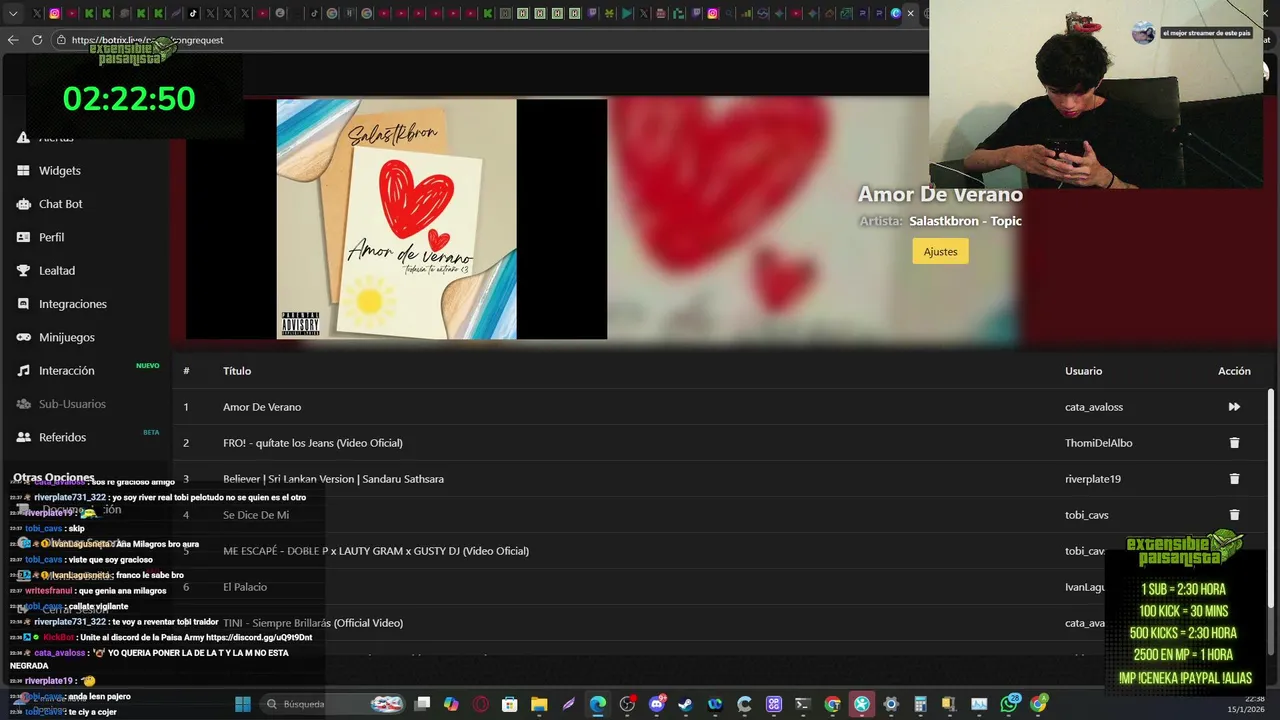This screenshot has width=1280, height=720.
Task: Open Task View on the taskbar
Action: coord(422,704)
